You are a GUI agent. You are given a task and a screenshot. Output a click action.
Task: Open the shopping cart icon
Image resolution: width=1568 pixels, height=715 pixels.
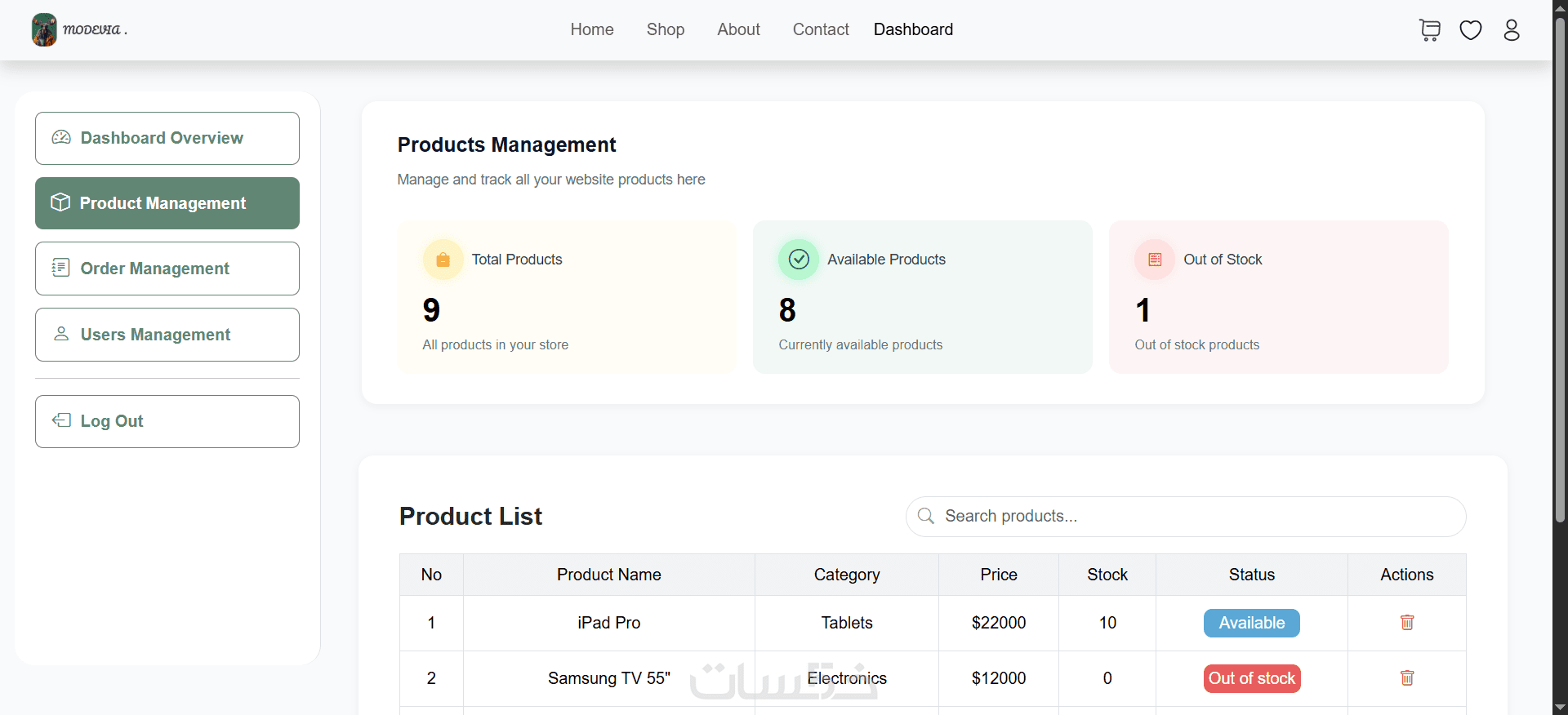1429,30
